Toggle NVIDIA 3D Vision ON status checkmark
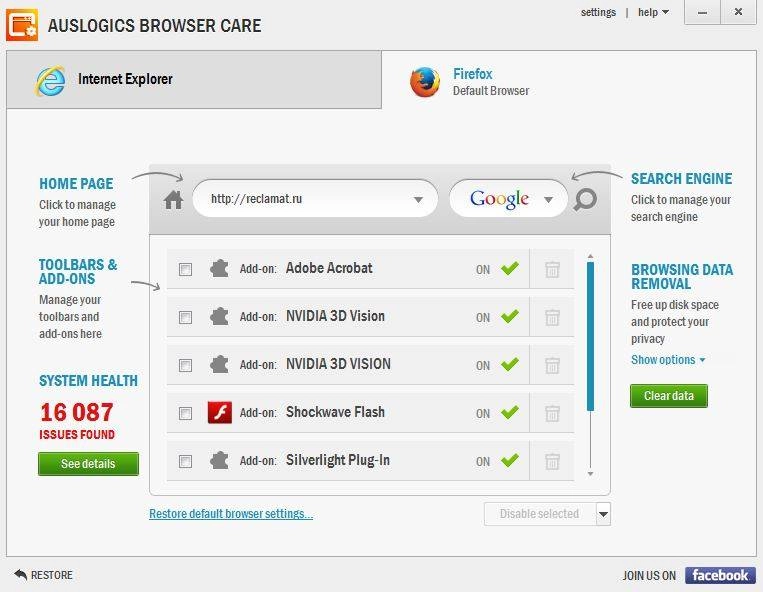Screen dimensions: 763x592 510,316
